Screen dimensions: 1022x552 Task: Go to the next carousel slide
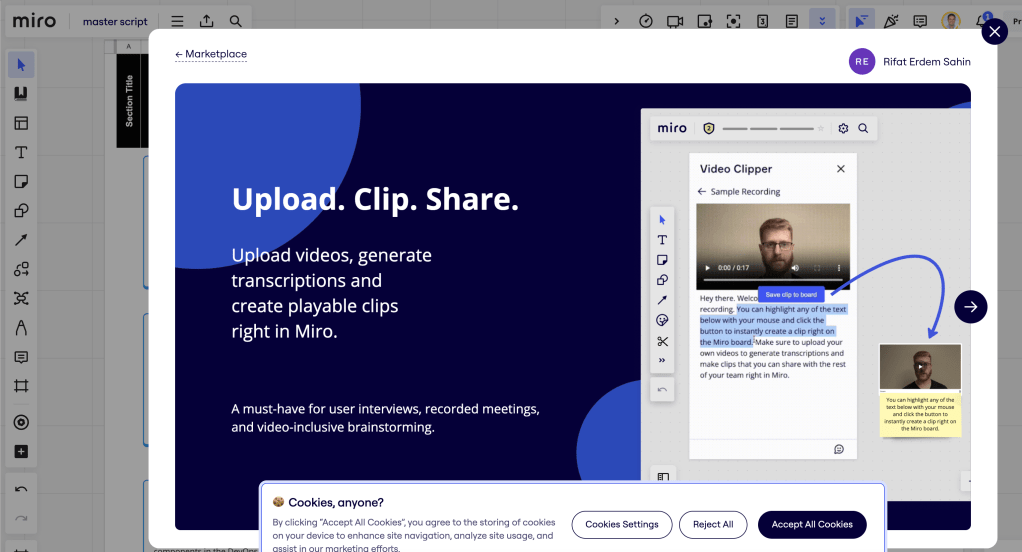[971, 307]
